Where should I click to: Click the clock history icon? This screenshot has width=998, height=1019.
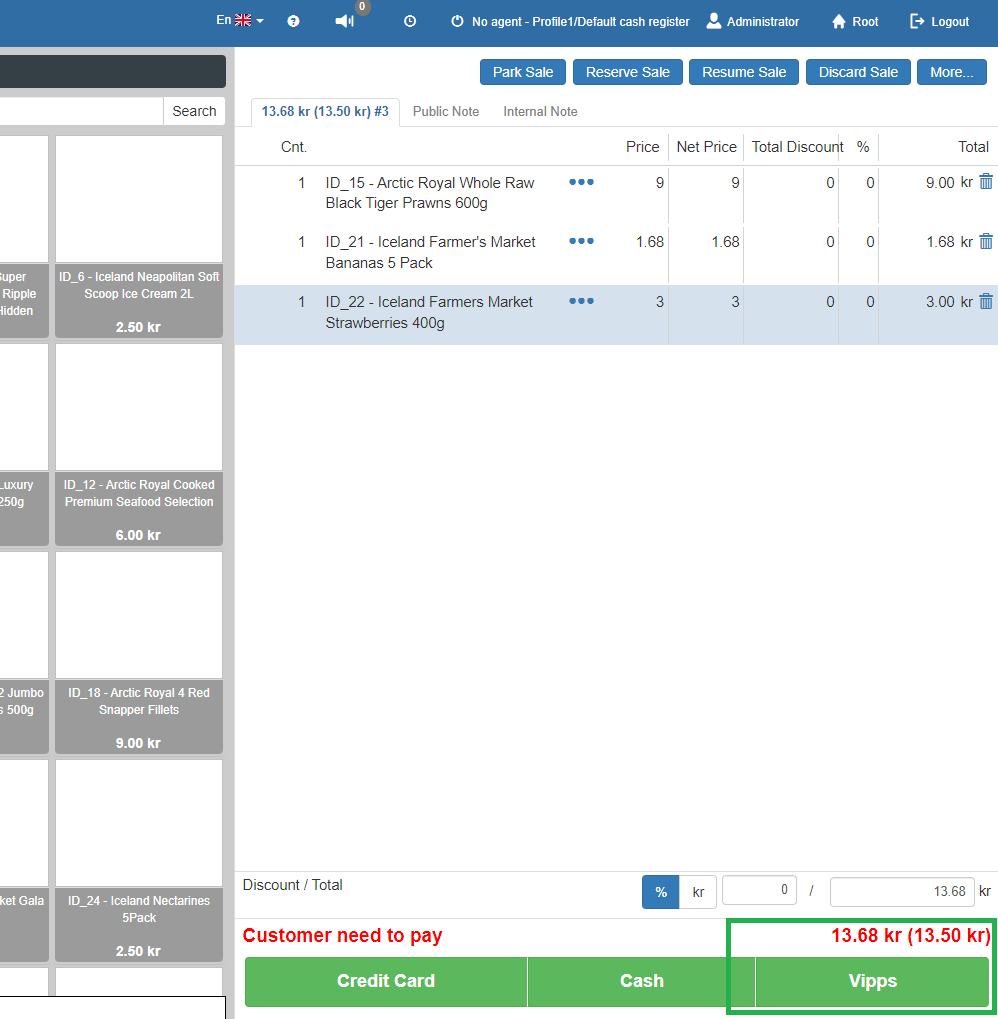click(x=410, y=21)
